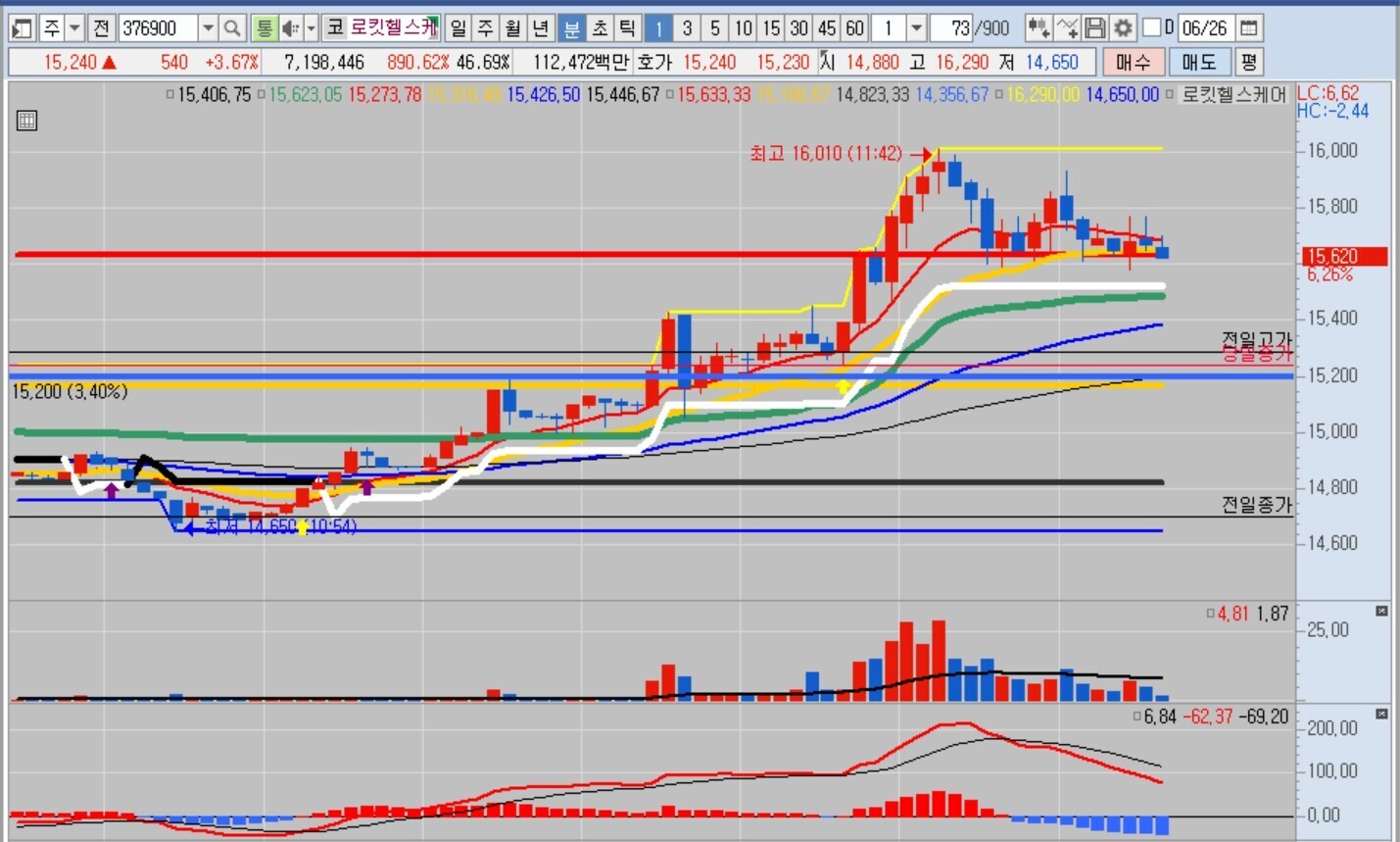Click the 코 market badge
1400x842 pixels.
point(335,27)
